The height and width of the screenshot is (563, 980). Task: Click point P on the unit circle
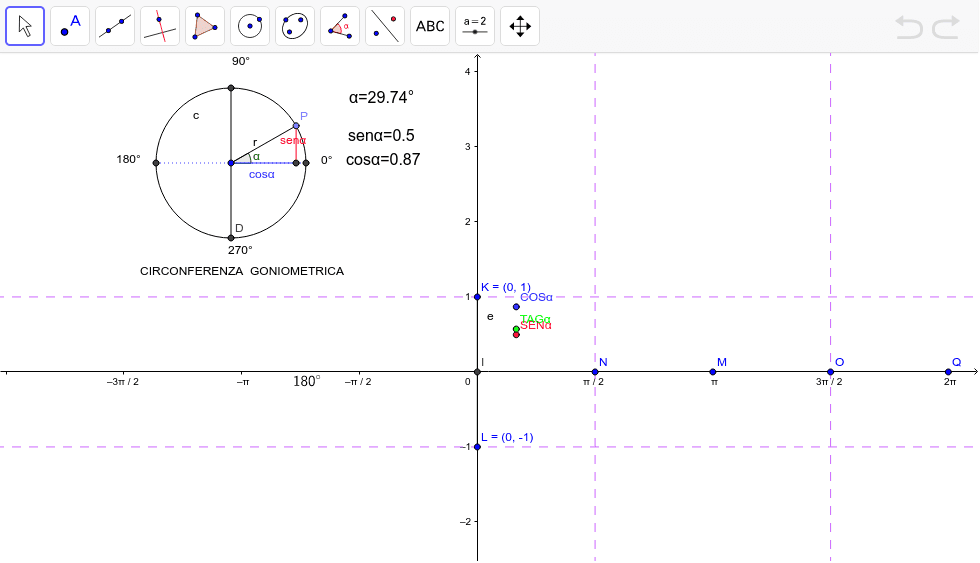(296, 126)
